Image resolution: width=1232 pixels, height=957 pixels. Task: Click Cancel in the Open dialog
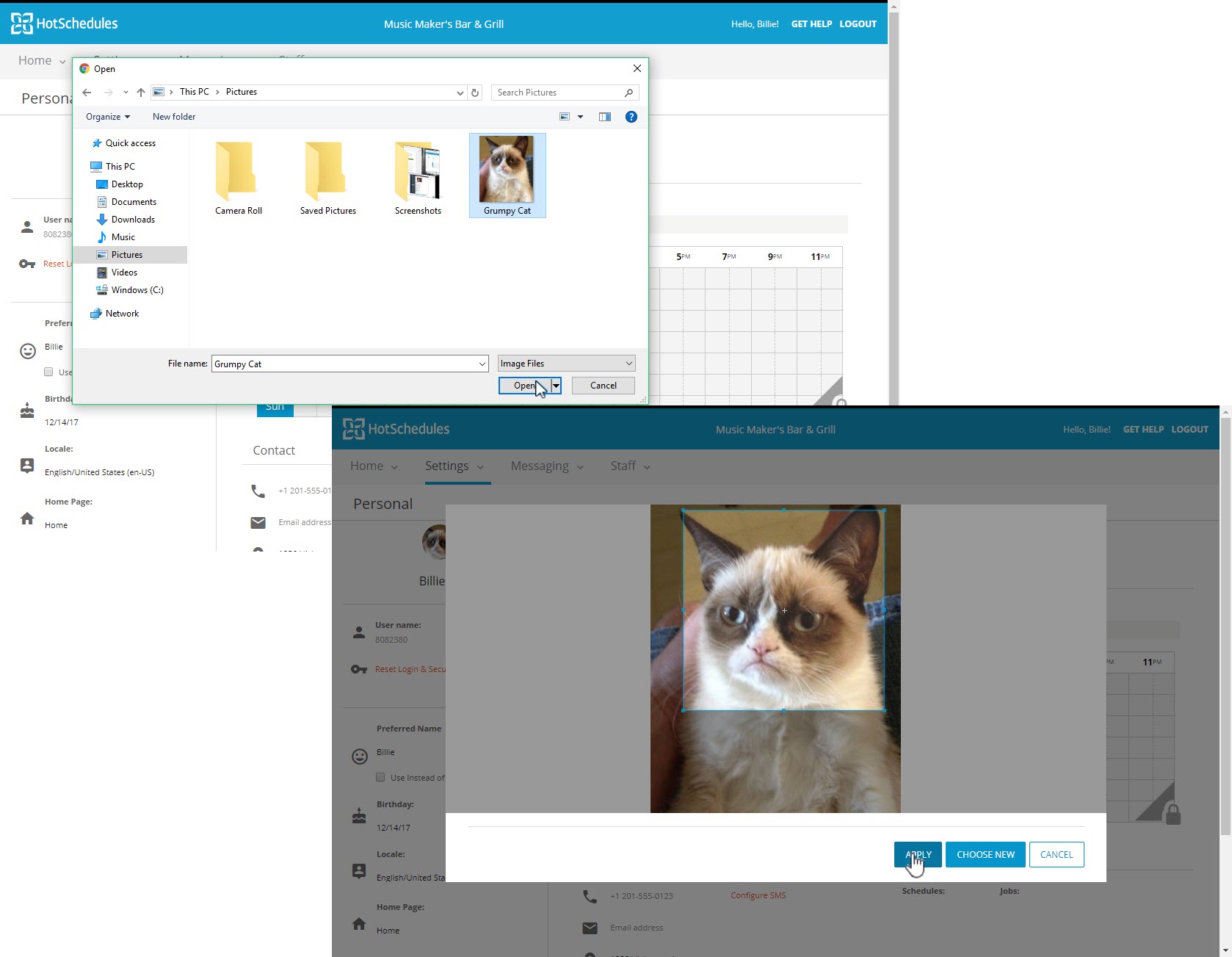point(604,386)
